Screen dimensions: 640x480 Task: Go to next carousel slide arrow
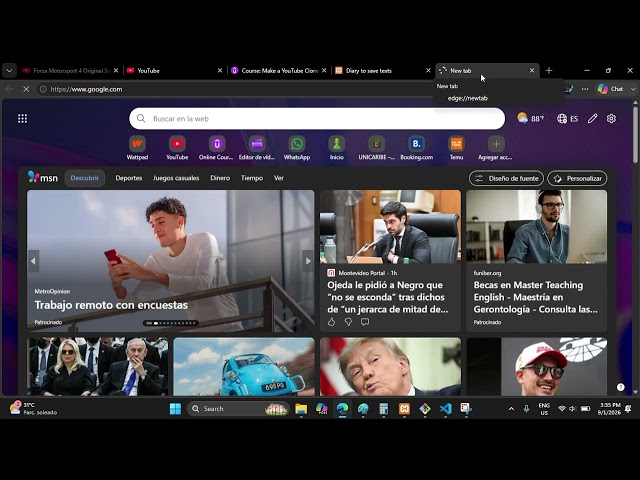tap(308, 261)
